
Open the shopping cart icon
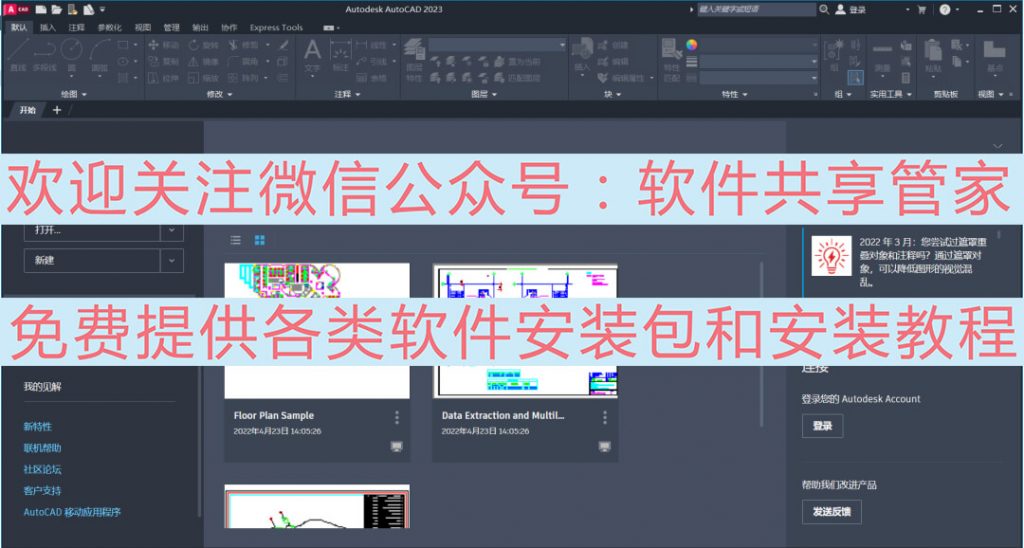click(921, 9)
